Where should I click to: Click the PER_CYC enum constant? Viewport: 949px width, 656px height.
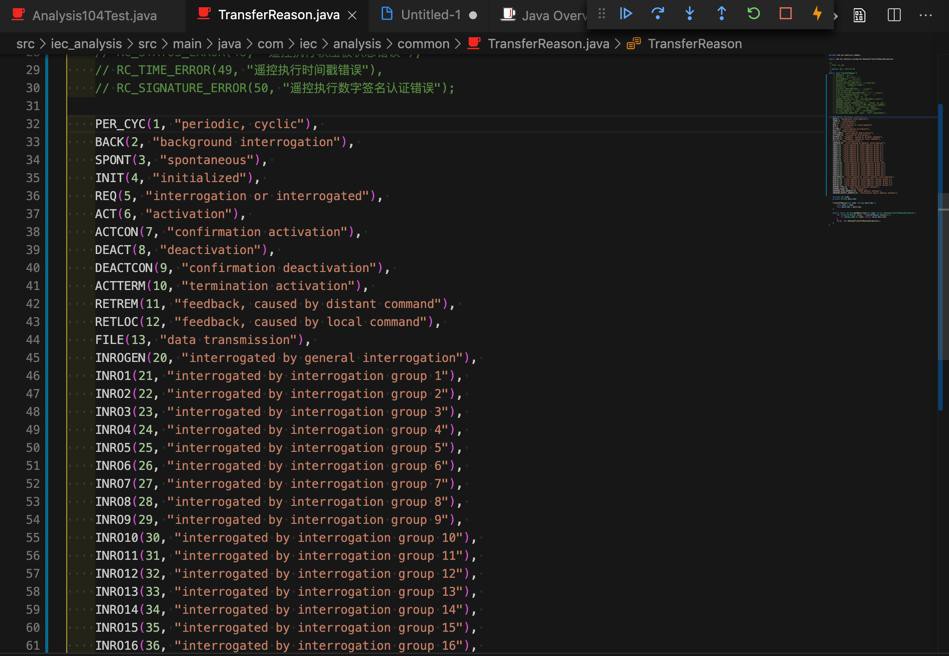pyautogui.click(x=120, y=124)
